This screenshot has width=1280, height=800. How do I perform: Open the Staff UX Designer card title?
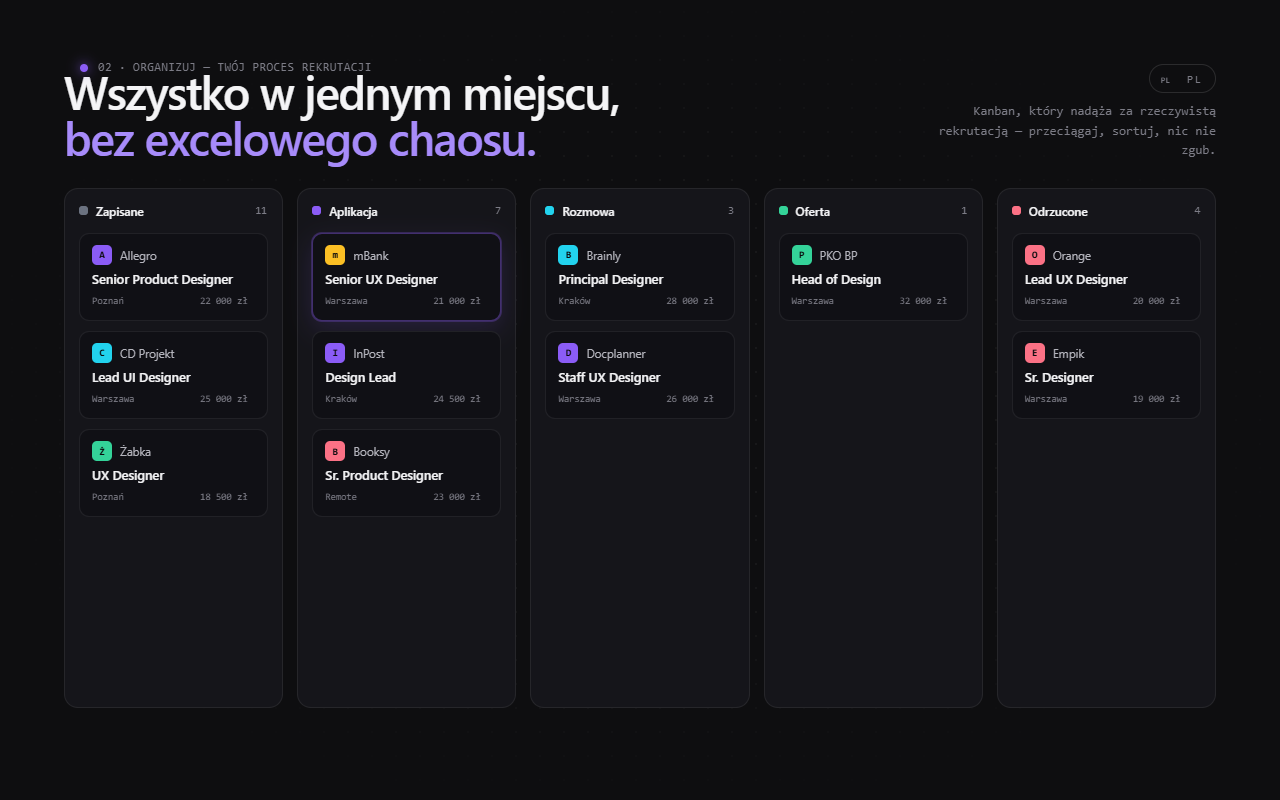click(x=609, y=378)
